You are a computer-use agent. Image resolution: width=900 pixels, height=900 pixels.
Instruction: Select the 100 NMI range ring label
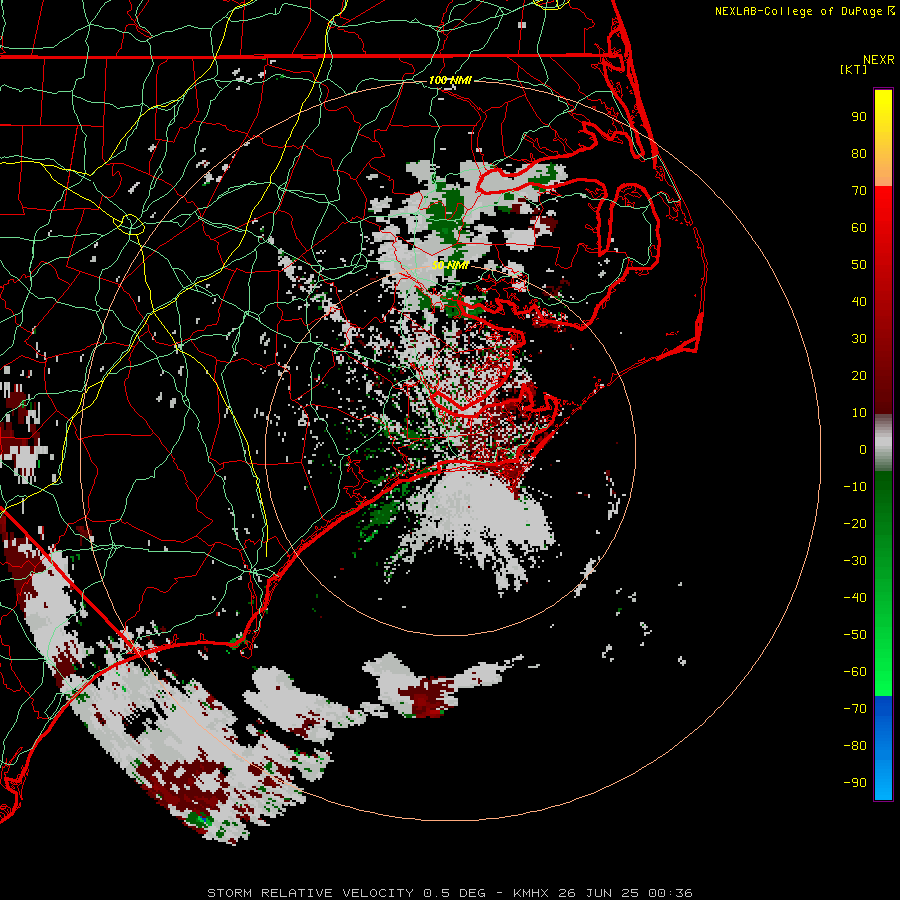click(450, 80)
